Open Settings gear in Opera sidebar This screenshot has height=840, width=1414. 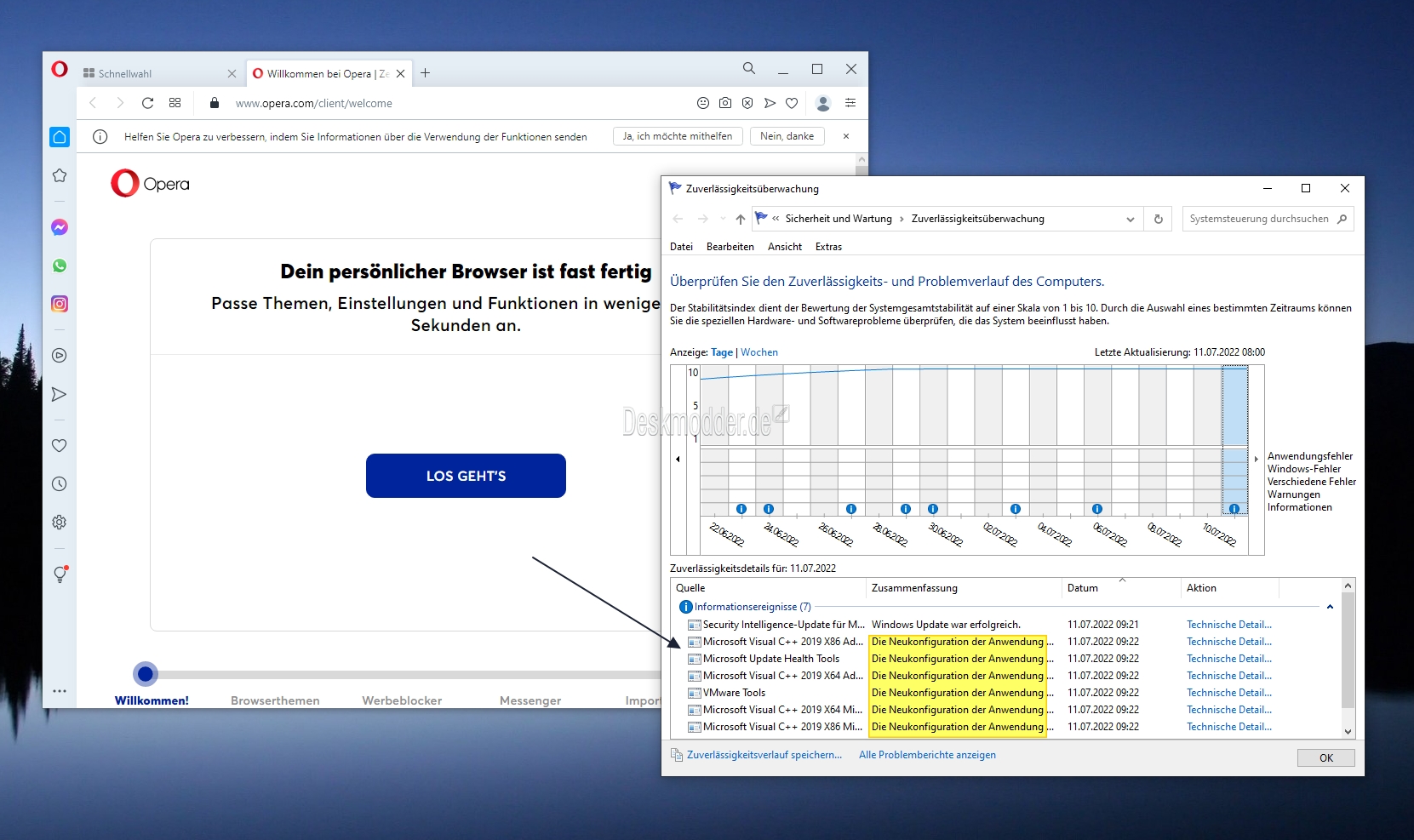coord(60,523)
